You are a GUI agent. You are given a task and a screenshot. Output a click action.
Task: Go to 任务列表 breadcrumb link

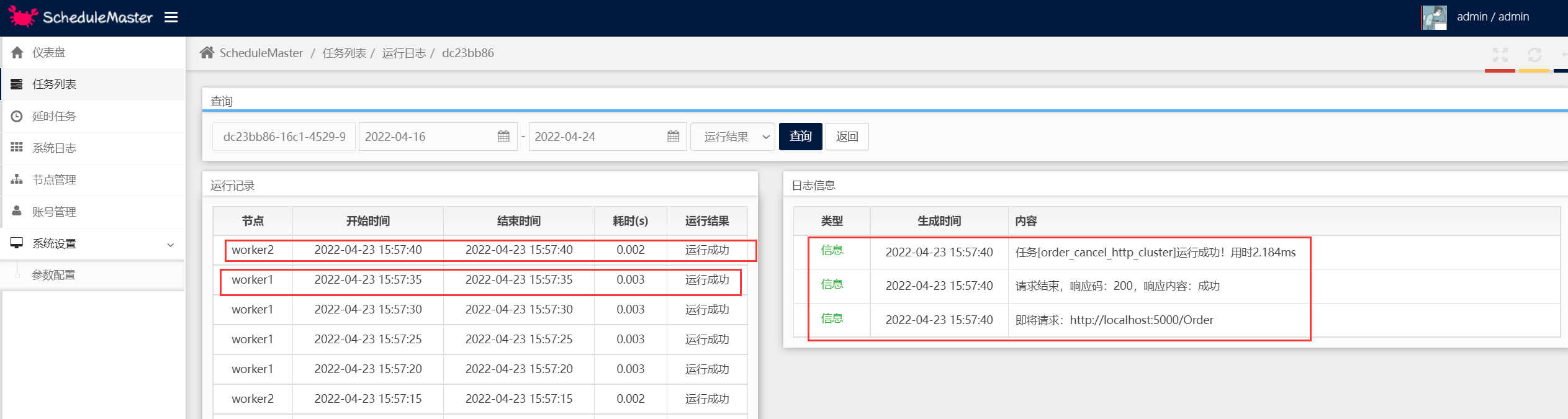pos(345,53)
